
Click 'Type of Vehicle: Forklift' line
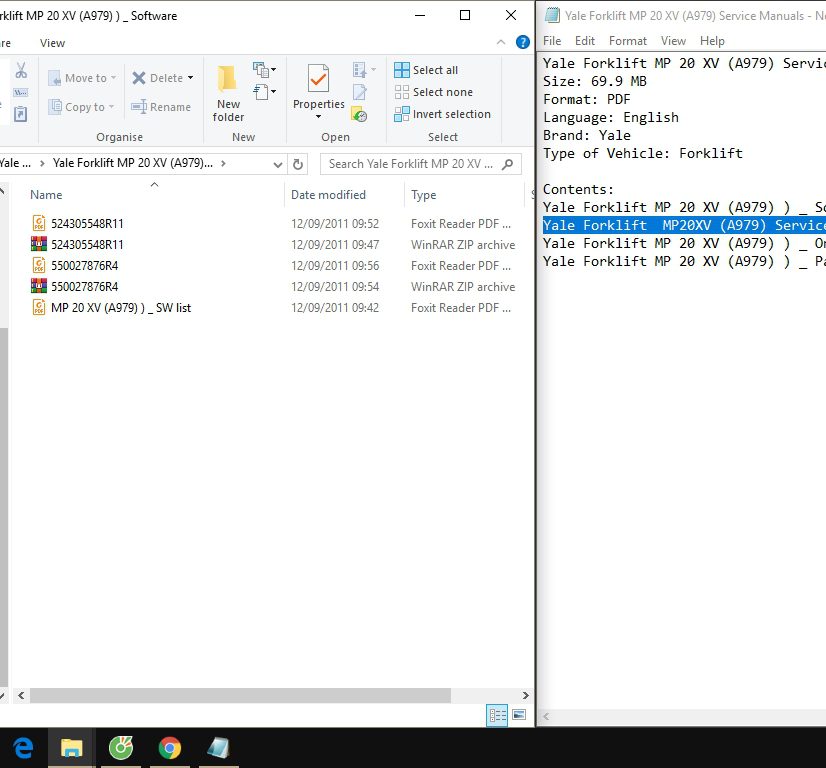pos(643,153)
